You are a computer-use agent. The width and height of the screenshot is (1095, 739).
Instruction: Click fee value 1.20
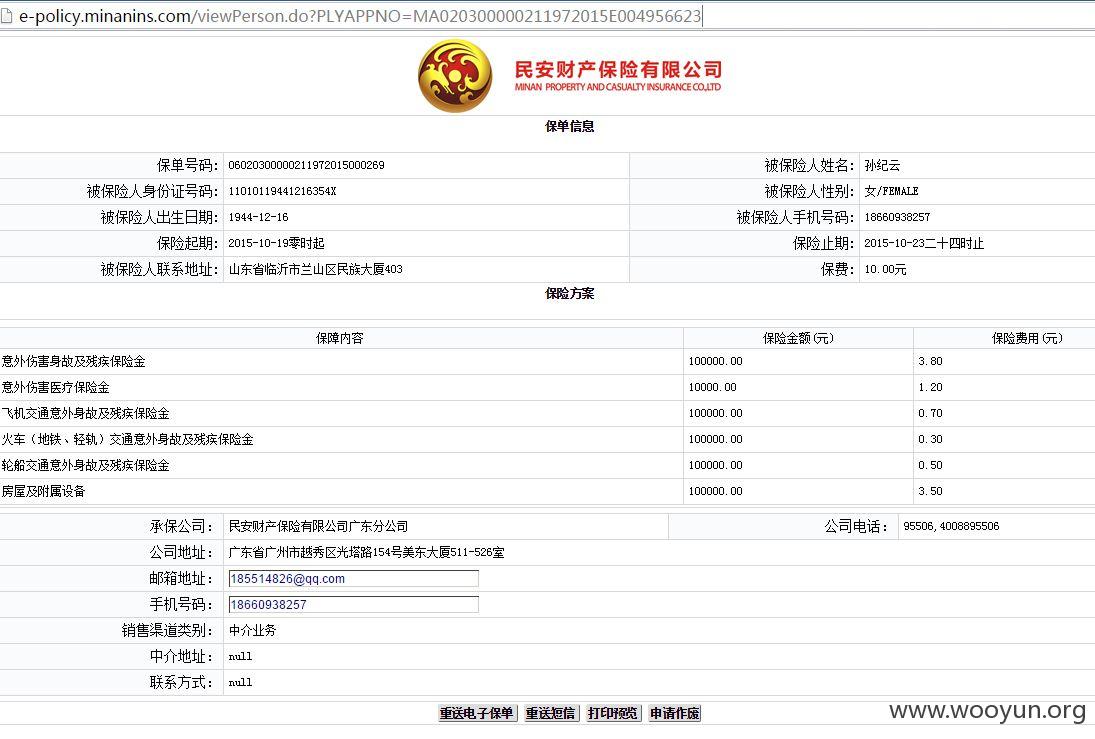pos(930,387)
